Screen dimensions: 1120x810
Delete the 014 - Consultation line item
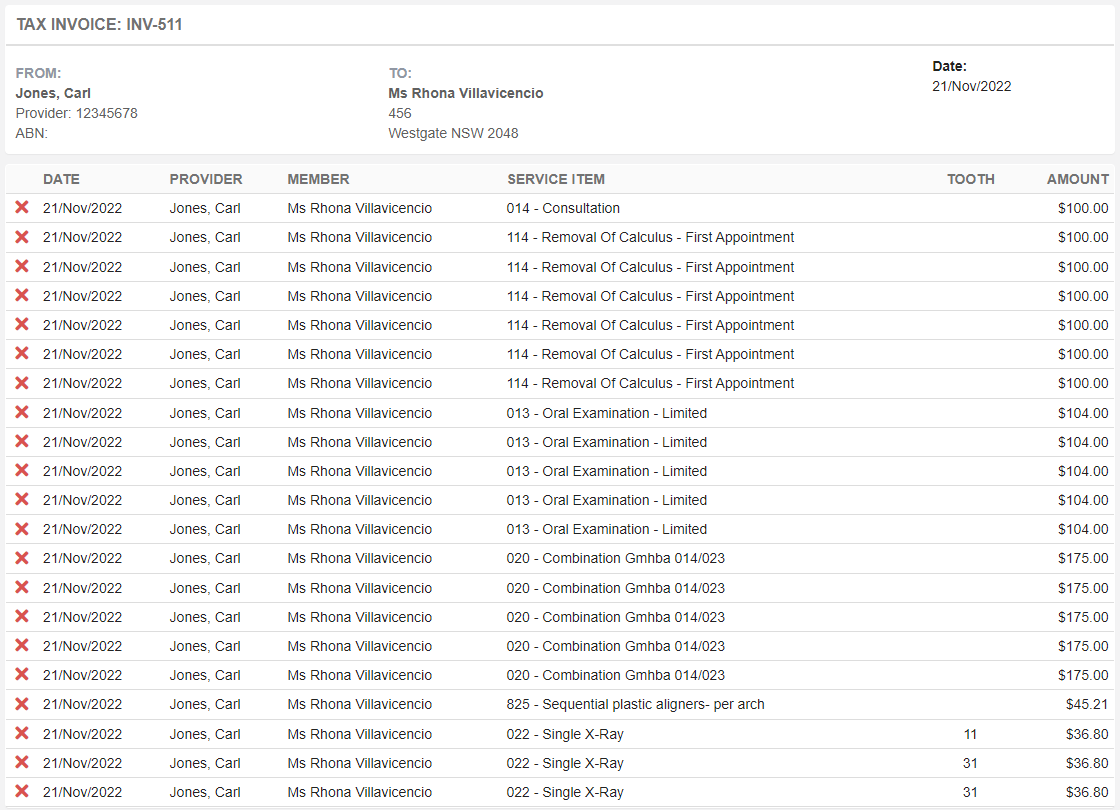(x=23, y=208)
